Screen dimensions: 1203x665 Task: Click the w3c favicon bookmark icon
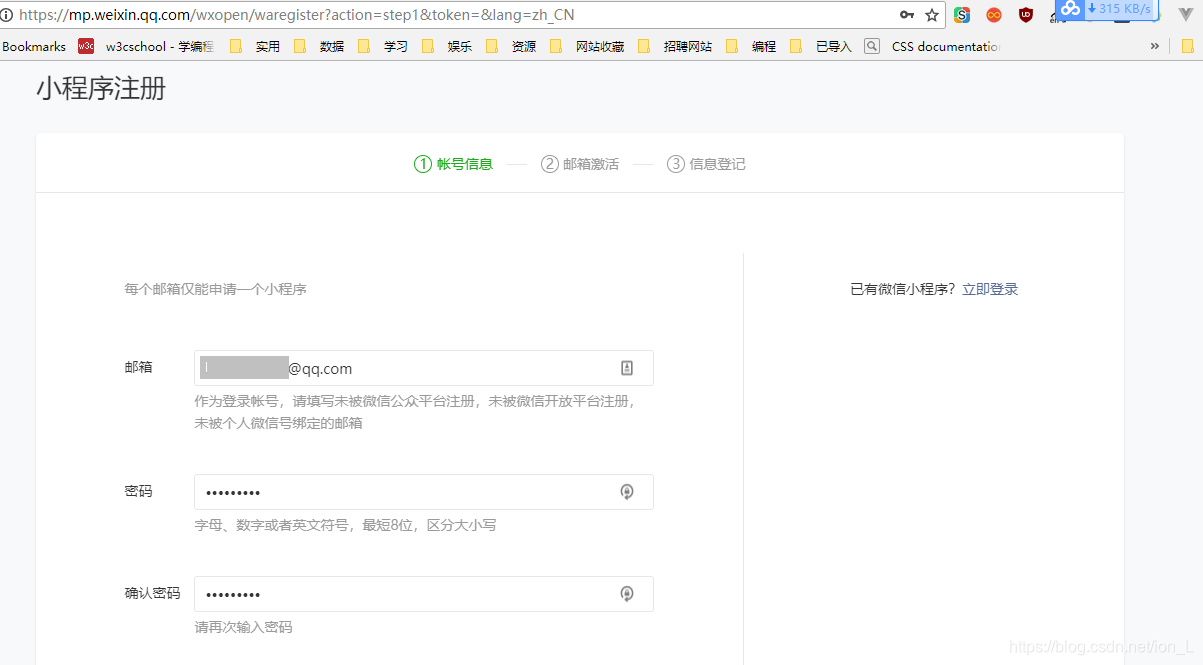86,46
